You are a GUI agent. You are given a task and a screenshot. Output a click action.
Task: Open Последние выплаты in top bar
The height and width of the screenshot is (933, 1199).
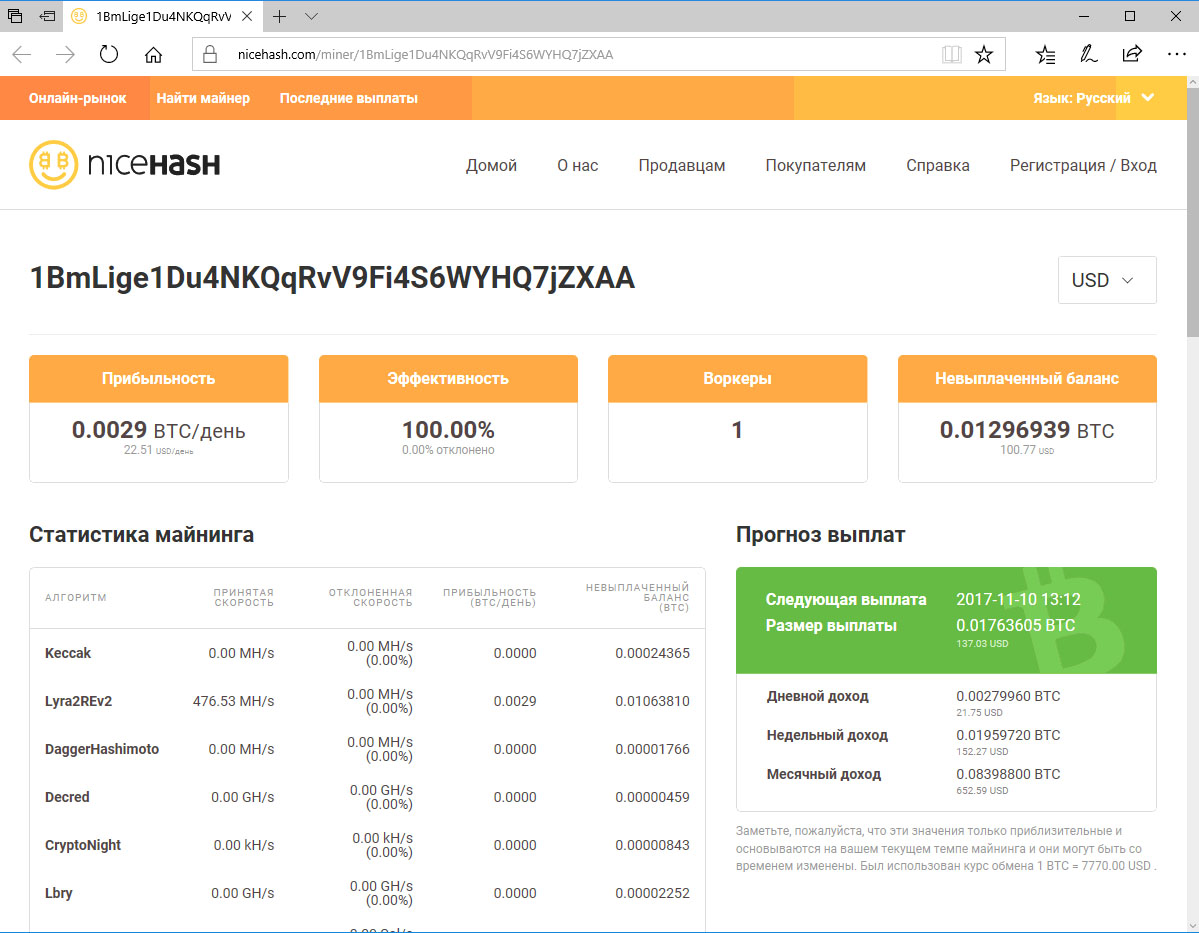tap(349, 98)
